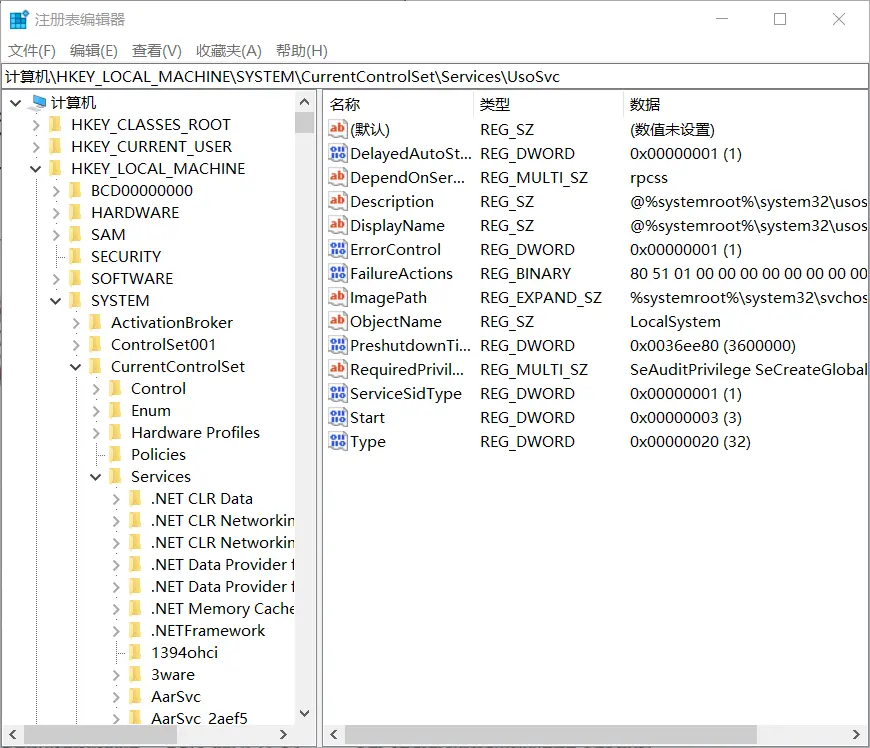The width and height of the screenshot is (870, 748).
Task: Click the folder icon of HKEY_CLASSES_ROOT
Action: [x=55, y=124]
